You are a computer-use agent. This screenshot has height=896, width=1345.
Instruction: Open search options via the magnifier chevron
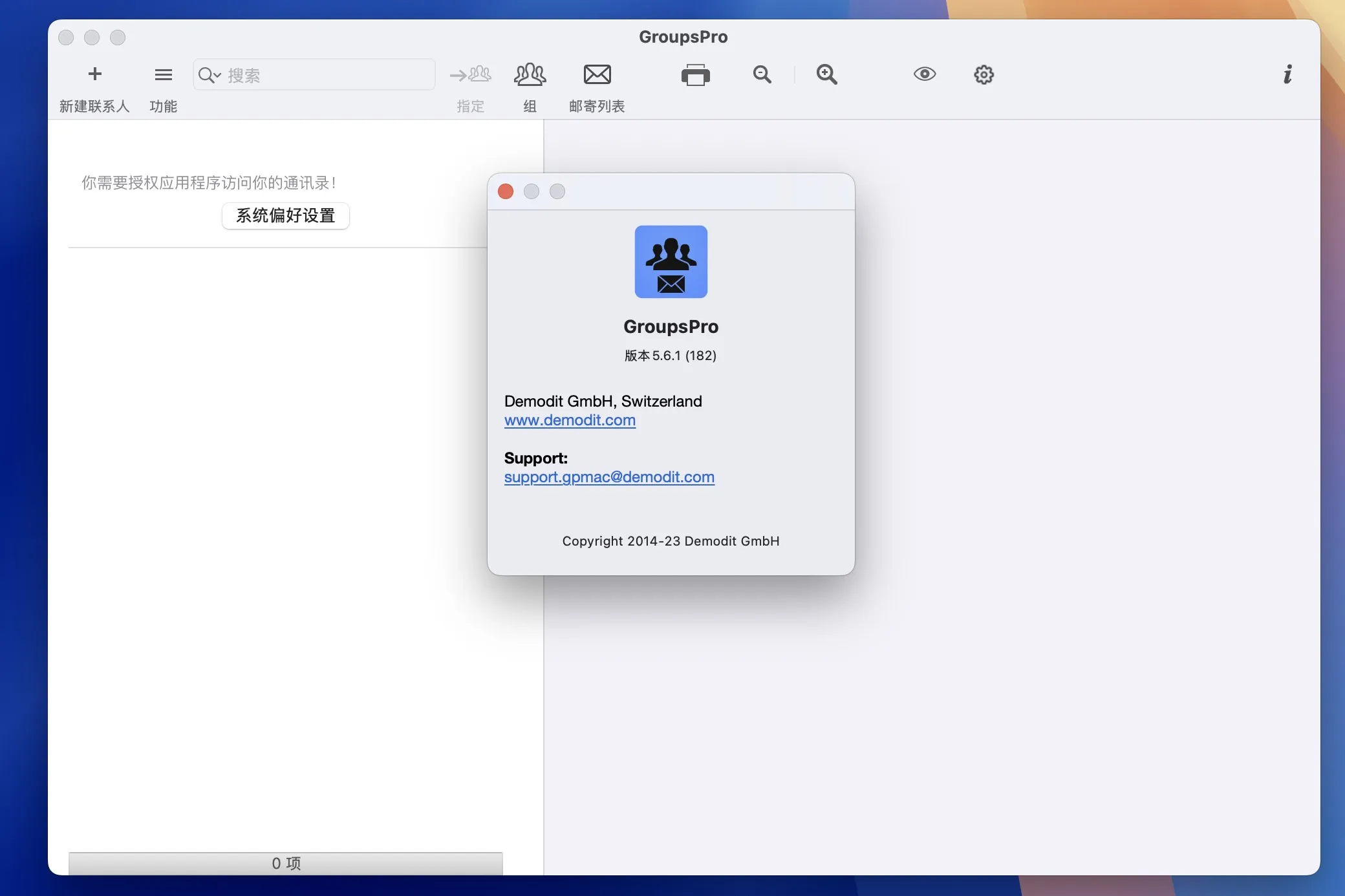(x=210, y=76)
